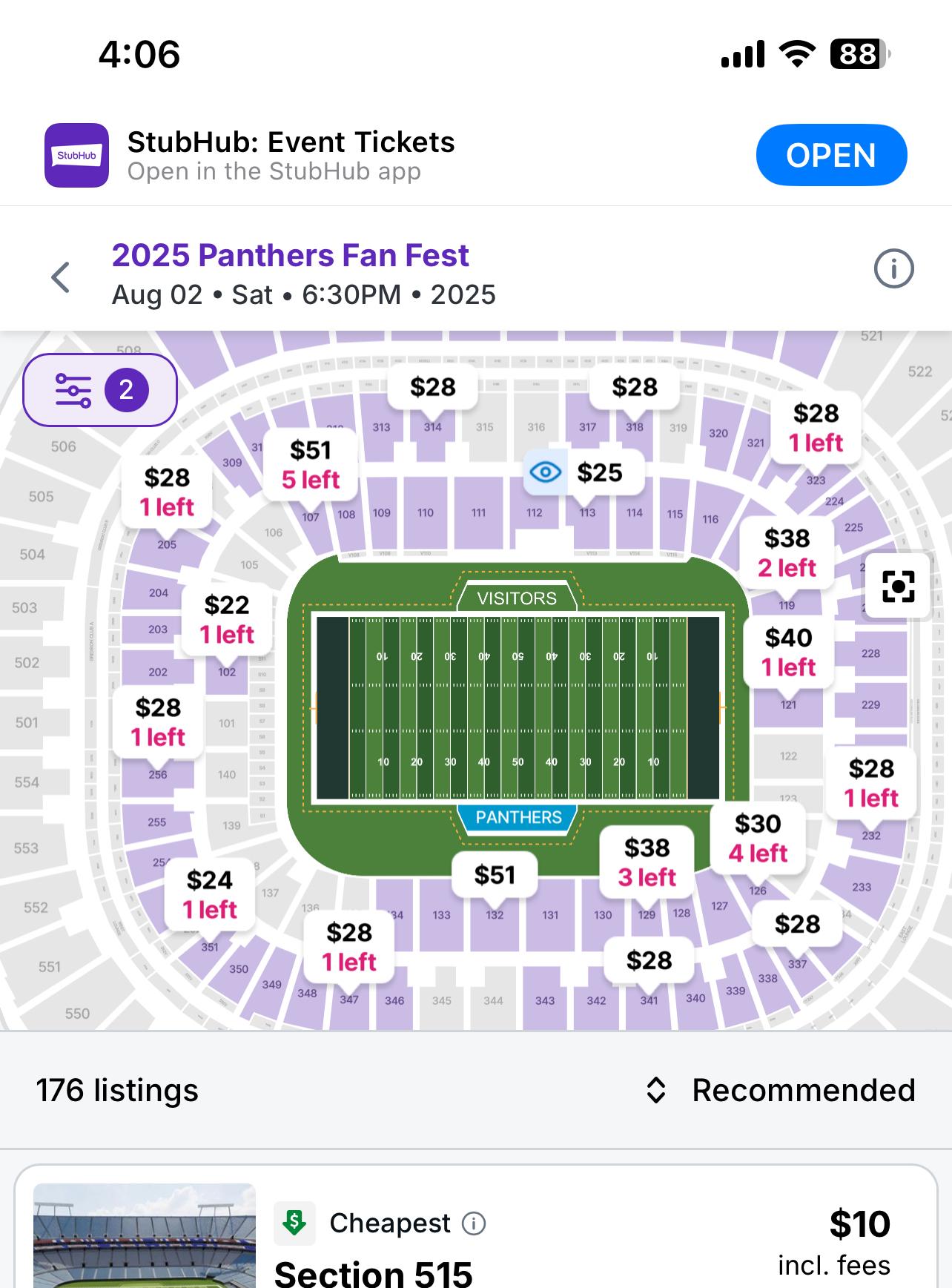This screenshot has height=1288, width=952.
Task: Tap the $38 3 left price bubble
Action: [x=647, y=862]
